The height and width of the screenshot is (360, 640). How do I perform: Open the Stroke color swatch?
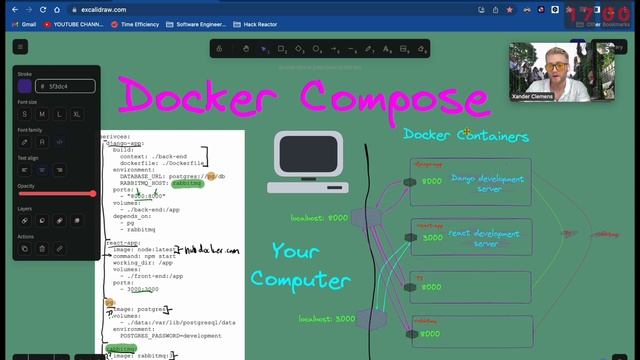click(24, 86)
